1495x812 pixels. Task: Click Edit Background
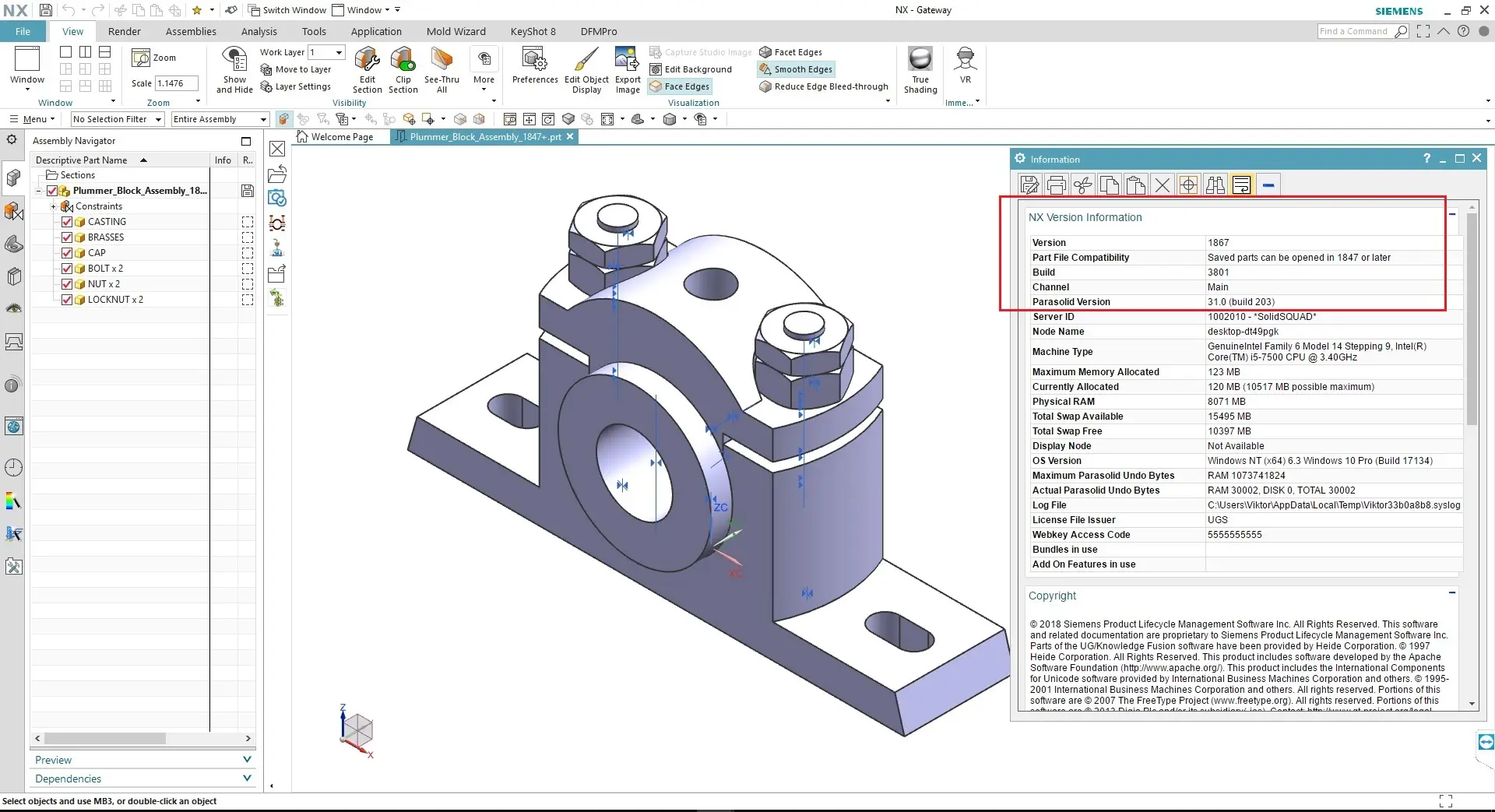[x=691, y=69]
